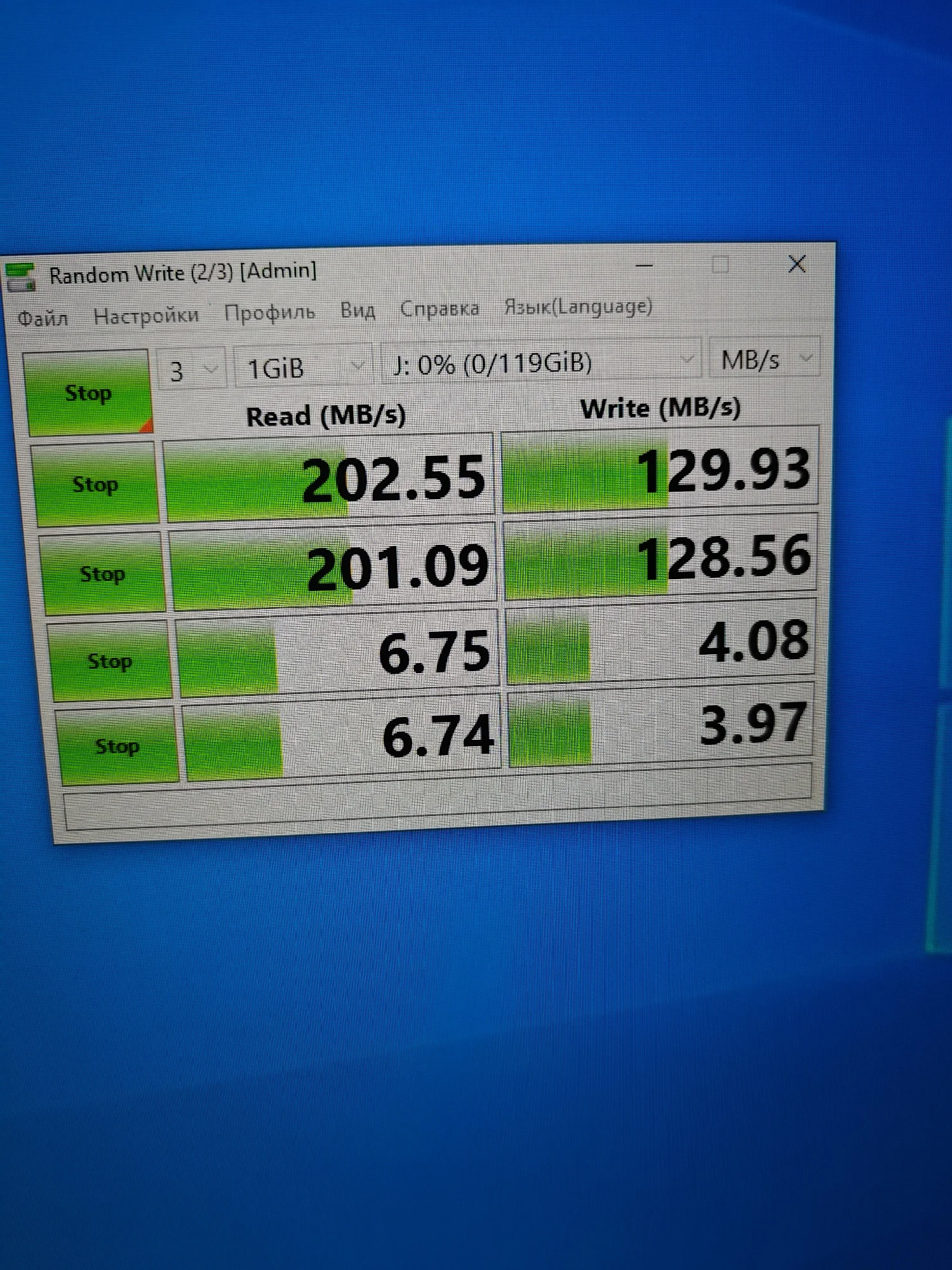This screenshot has height=1270, width=952.
Task: Click the empty status bar field at bottom
Action: [438, 797]
